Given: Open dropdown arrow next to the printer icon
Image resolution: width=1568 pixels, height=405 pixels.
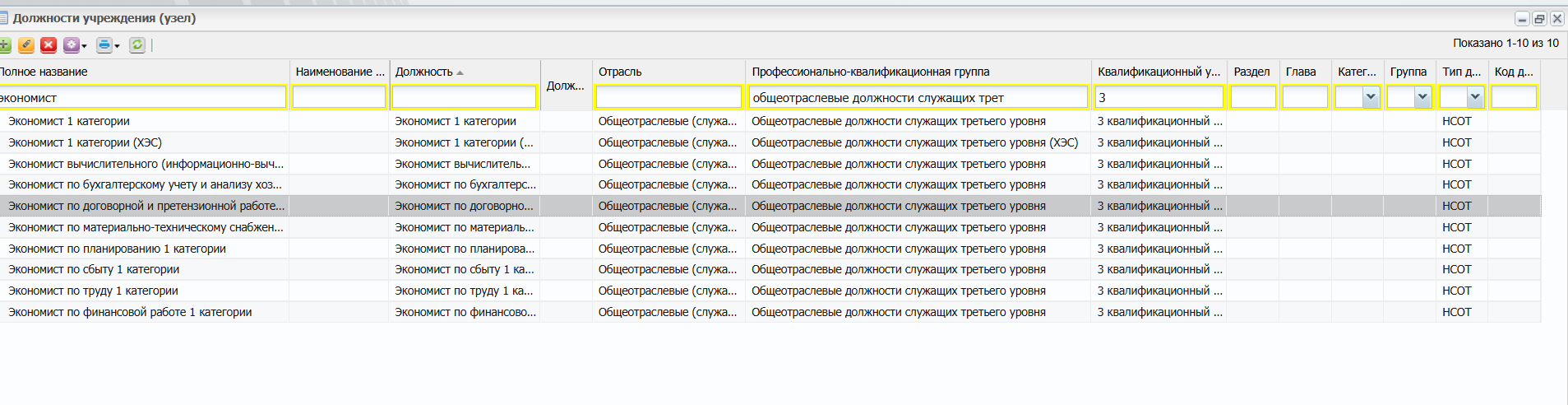Looking at the screenshot, I should (117, 46).
